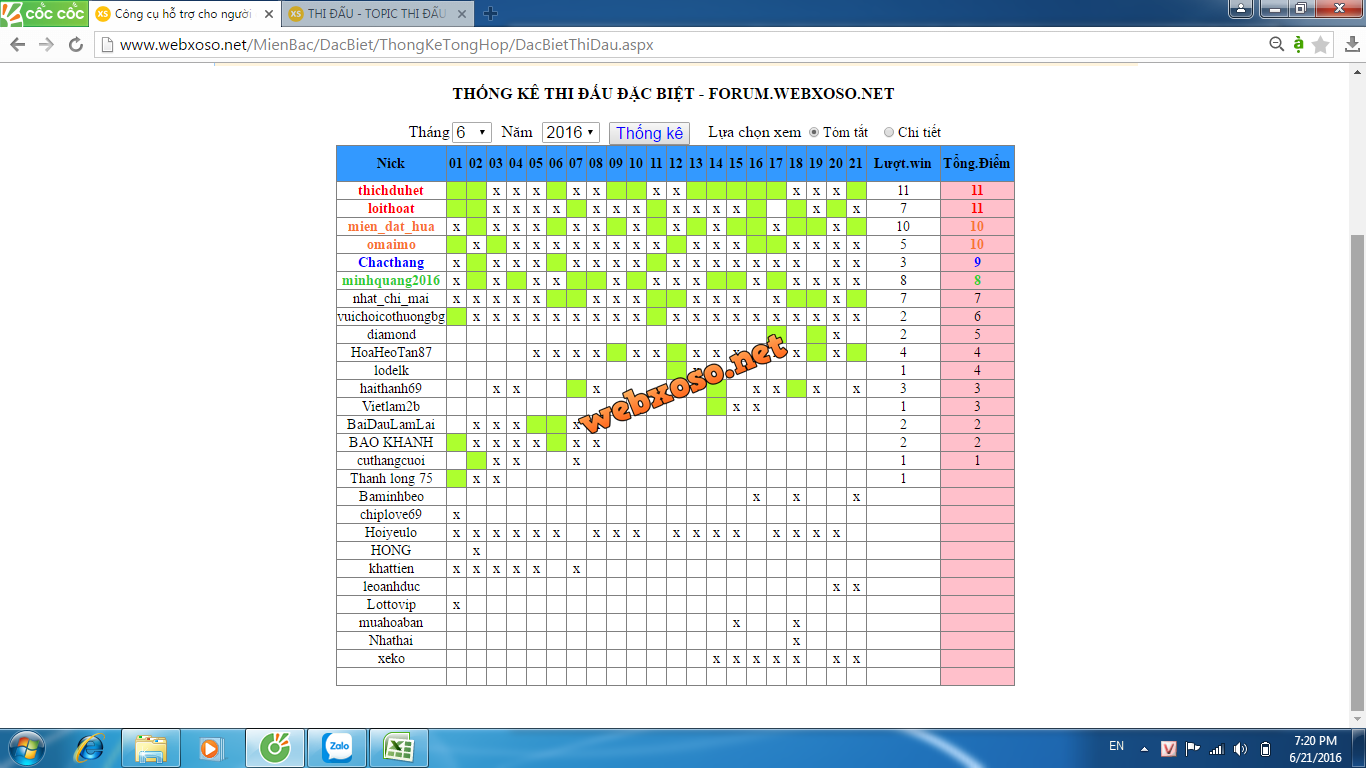
Task: Open the clock showing 7:20 PM
Action: point(1315,748)
